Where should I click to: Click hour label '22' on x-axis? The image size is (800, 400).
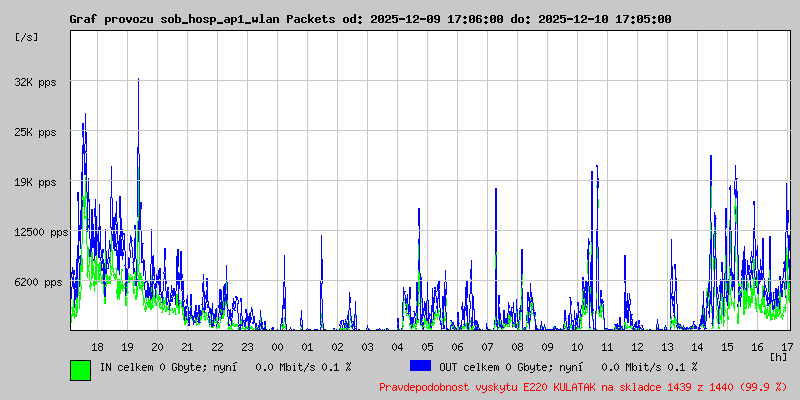point(217,347)
